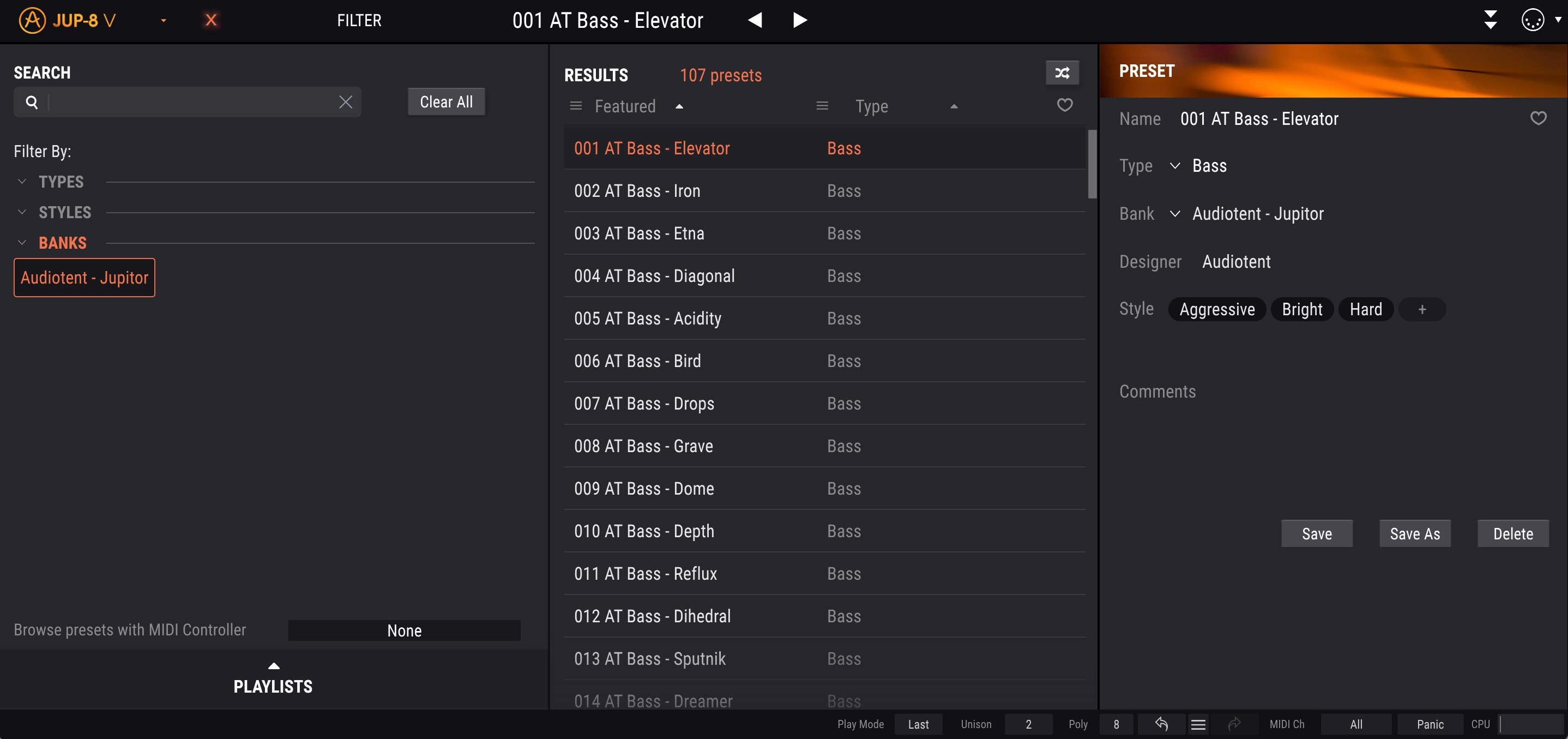Deselect the Audiotent - Jupitor bank filter tag

(x=85, y=278)
